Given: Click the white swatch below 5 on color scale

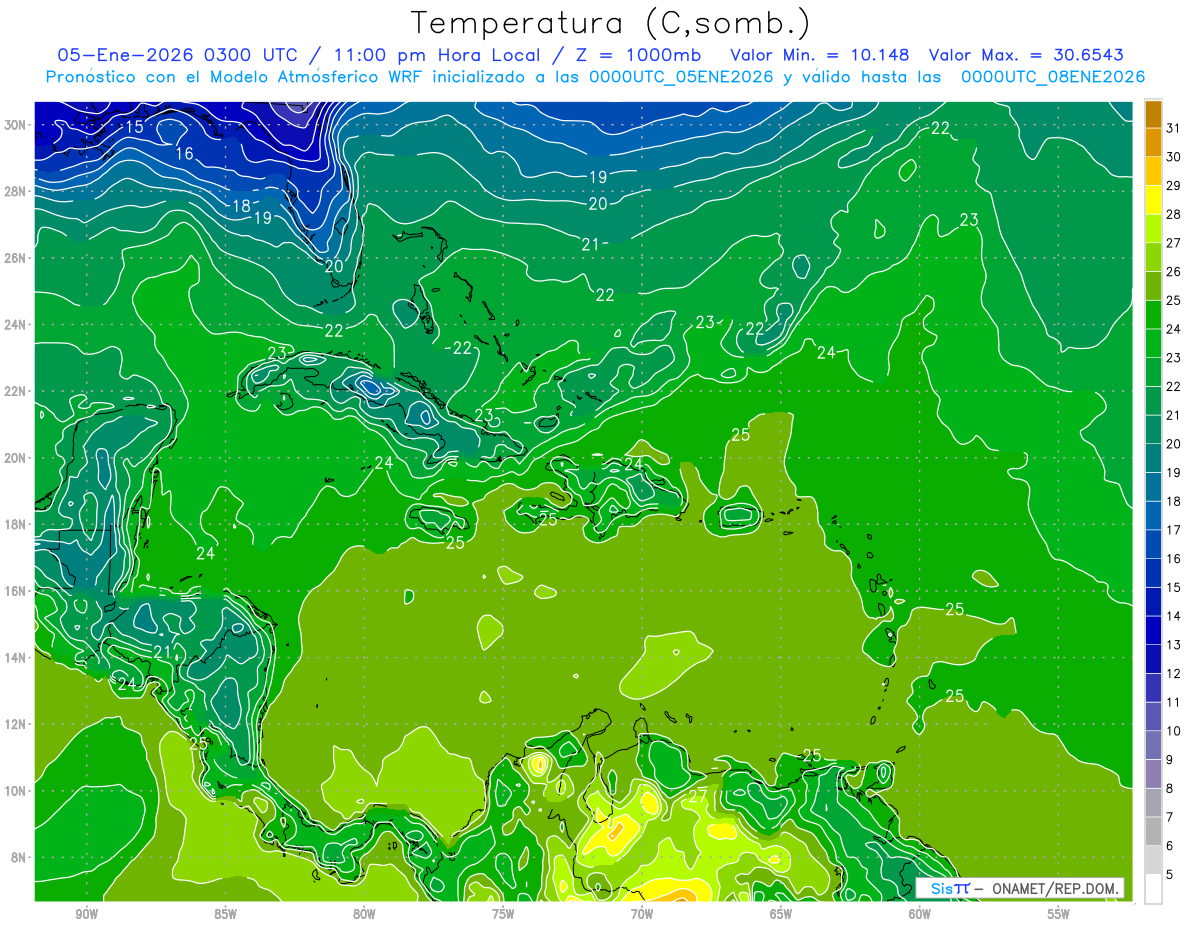Looking at the screenshot, I should [1153, 889].
